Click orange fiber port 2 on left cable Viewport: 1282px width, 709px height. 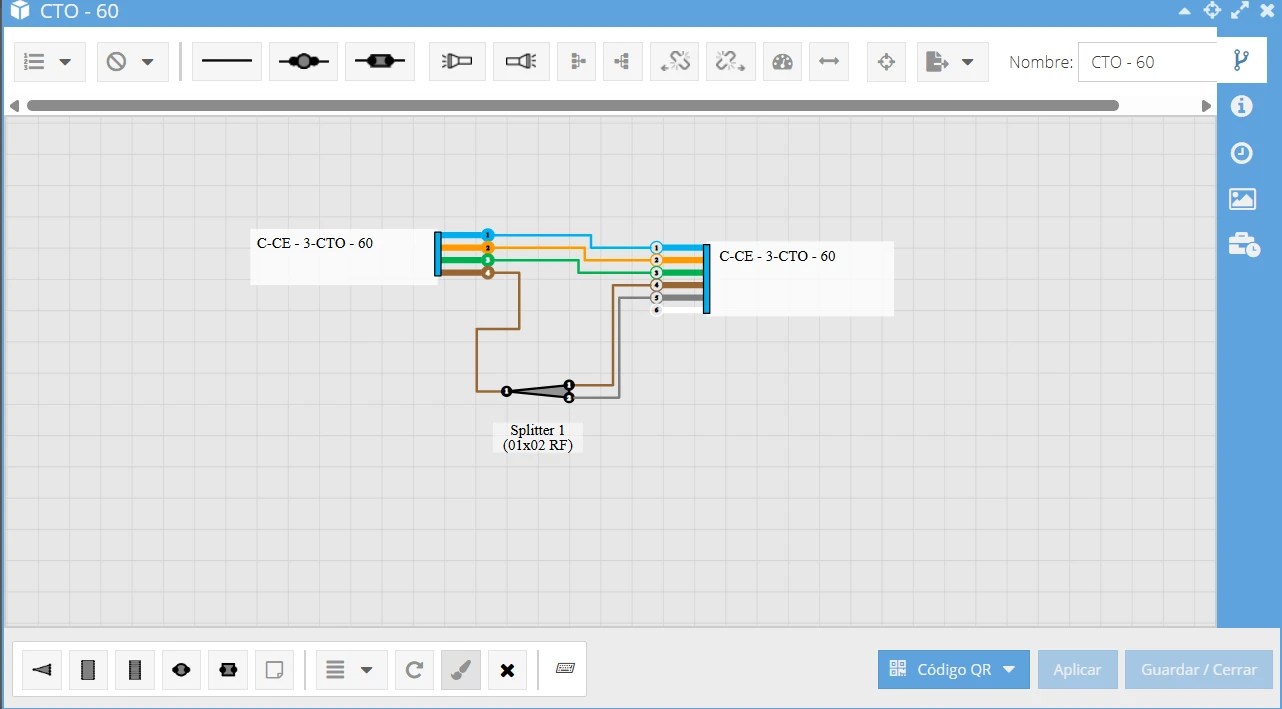(x=487, y=247)
